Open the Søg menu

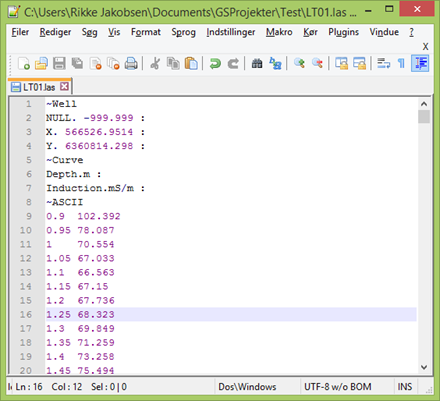pyautogui.click(x=90, y=32)
